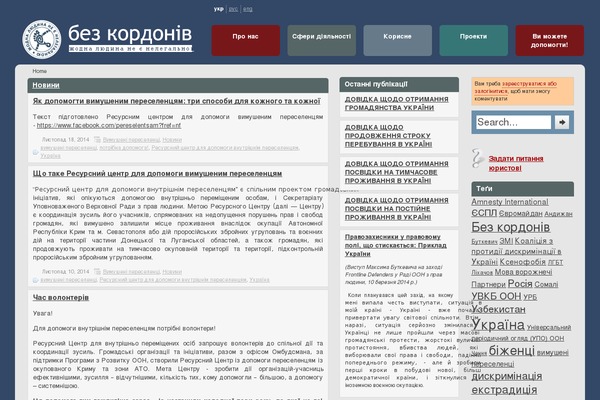Viewport: 600px width, 400px height.
Task: Select the Андижан tag
Action: coord(558,214)
